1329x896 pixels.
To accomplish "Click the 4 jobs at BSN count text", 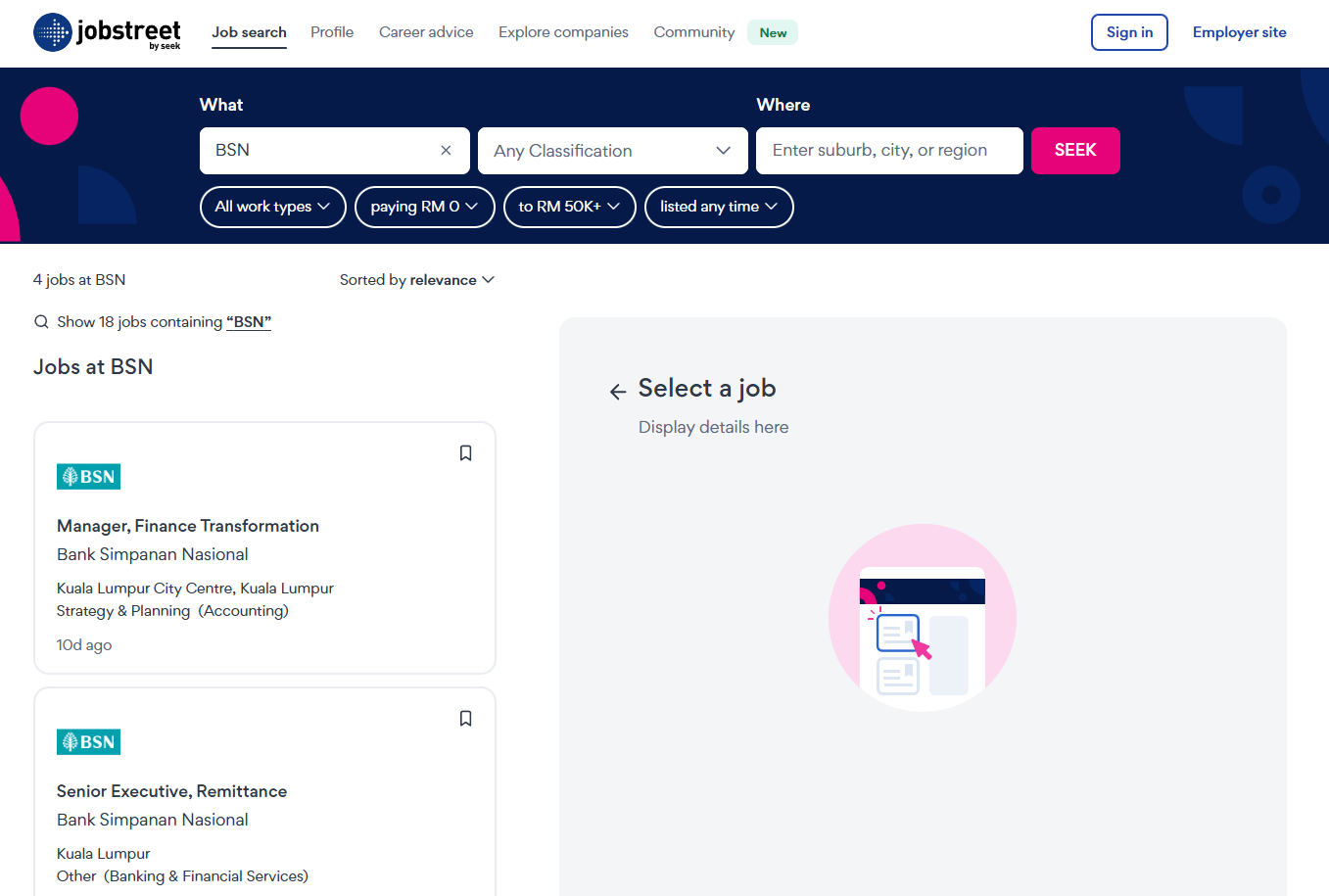I will (x=79, y=280).
